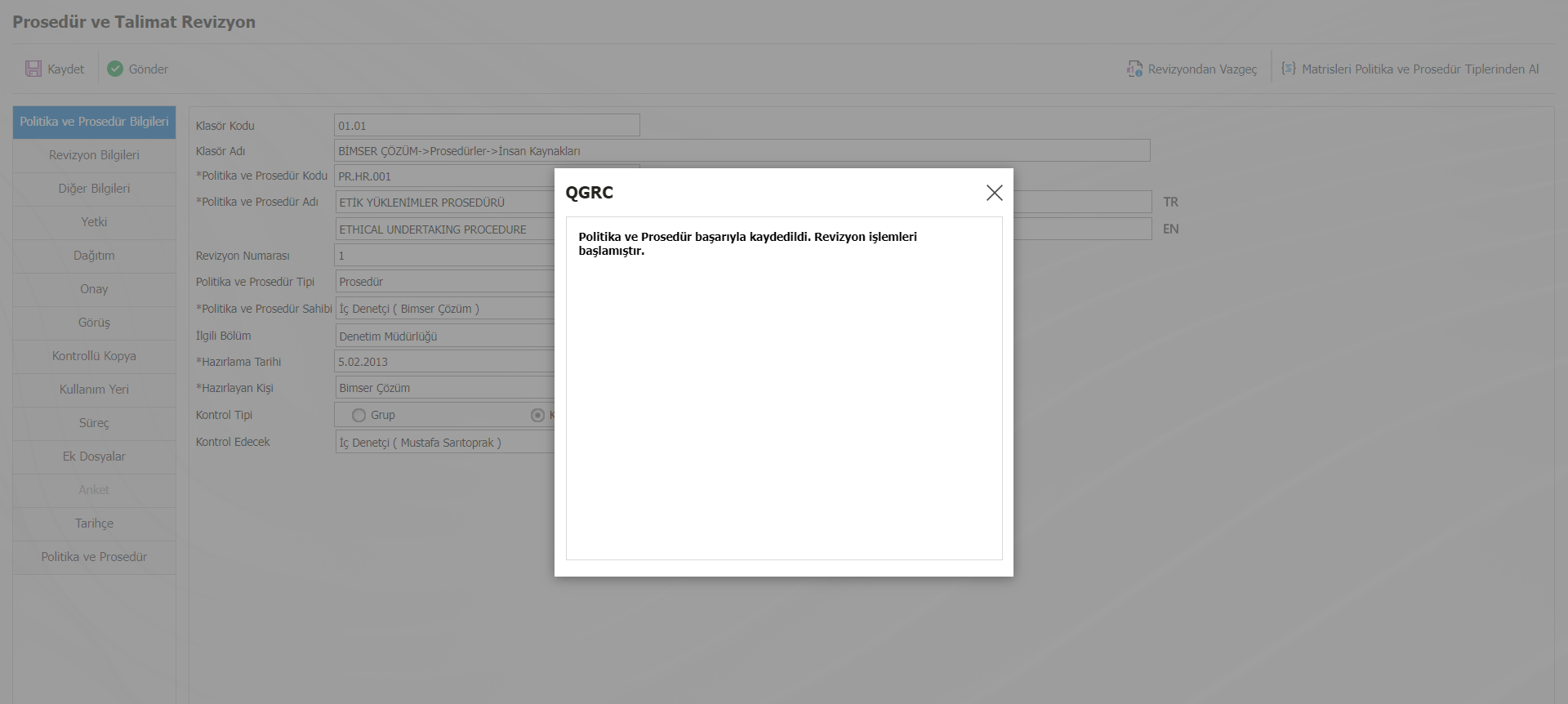This screenshot has height=704, width=1568.
Task: Open the Tarihçe tab
Action: (94, 524)
